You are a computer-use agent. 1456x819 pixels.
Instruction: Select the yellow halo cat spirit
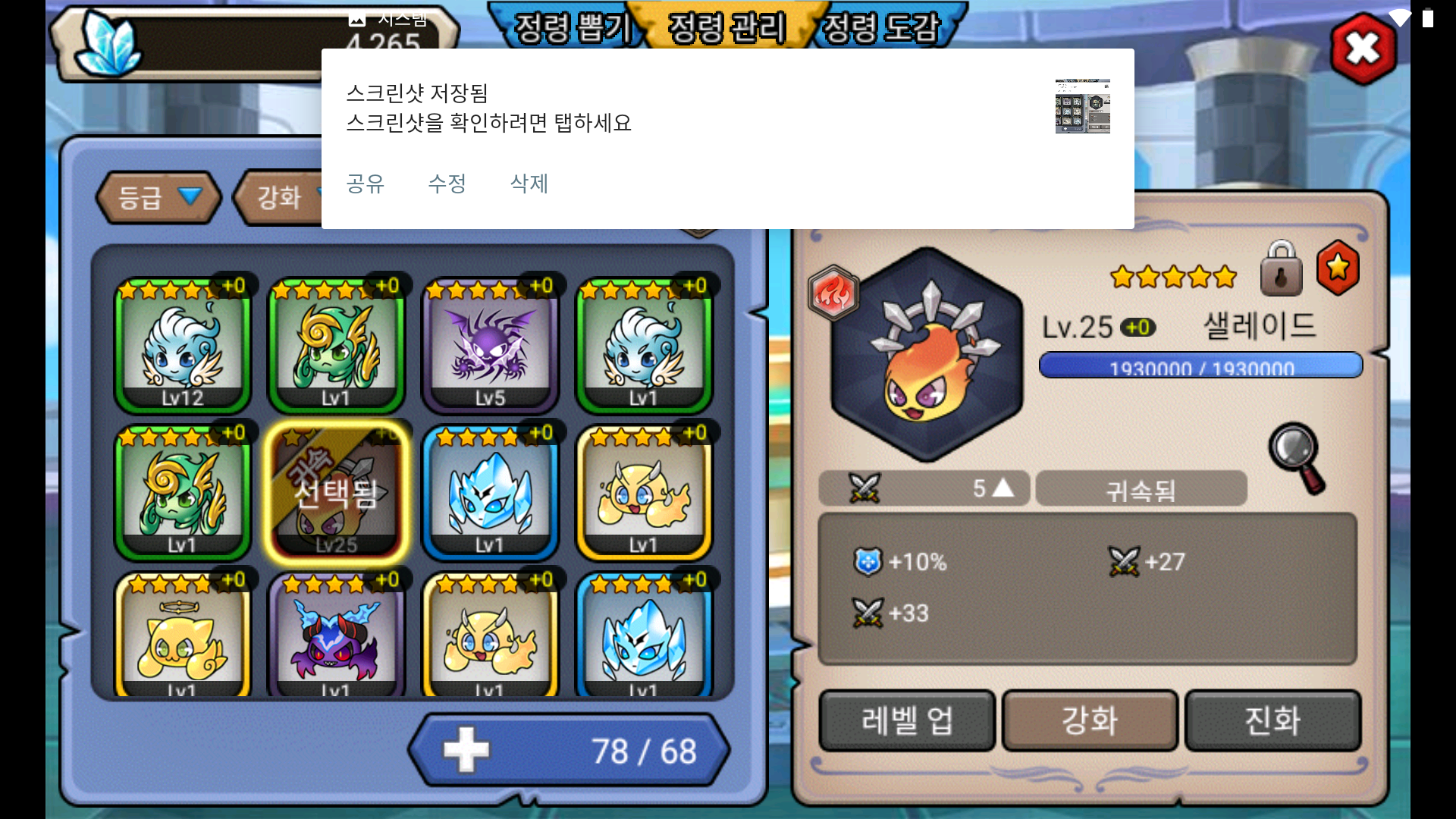182,635
